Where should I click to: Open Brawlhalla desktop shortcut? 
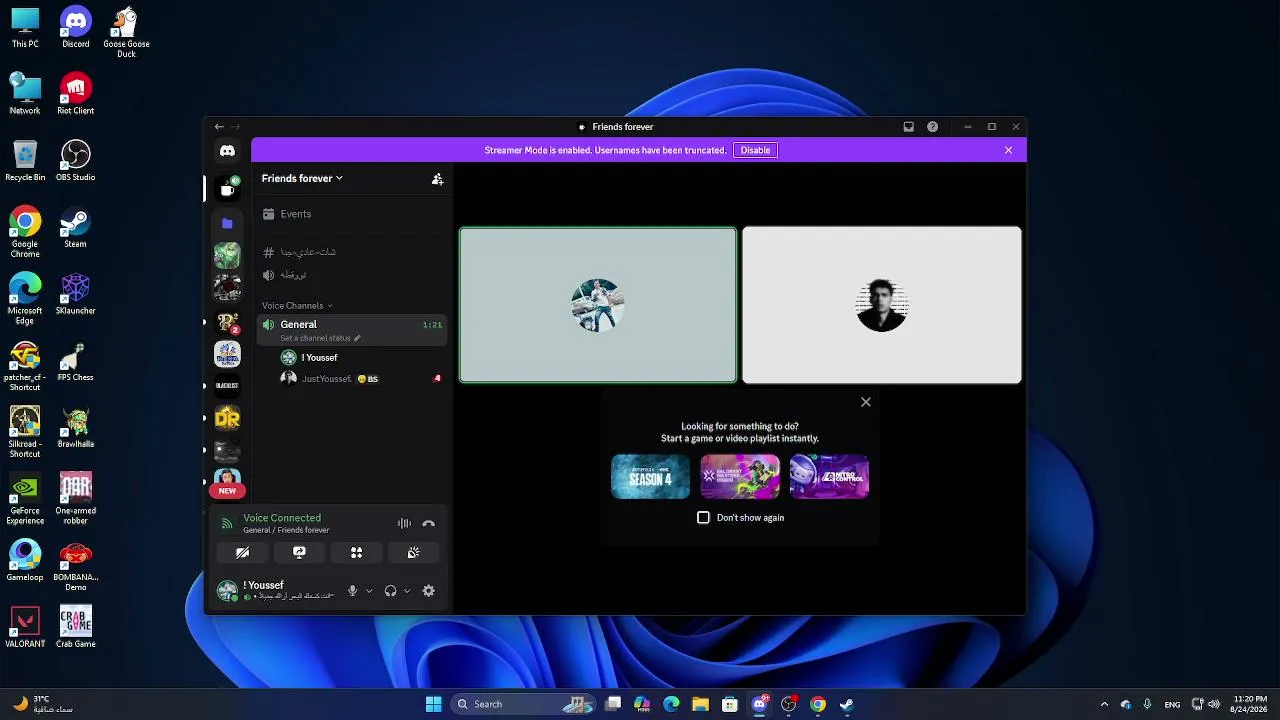coord(75,427)
